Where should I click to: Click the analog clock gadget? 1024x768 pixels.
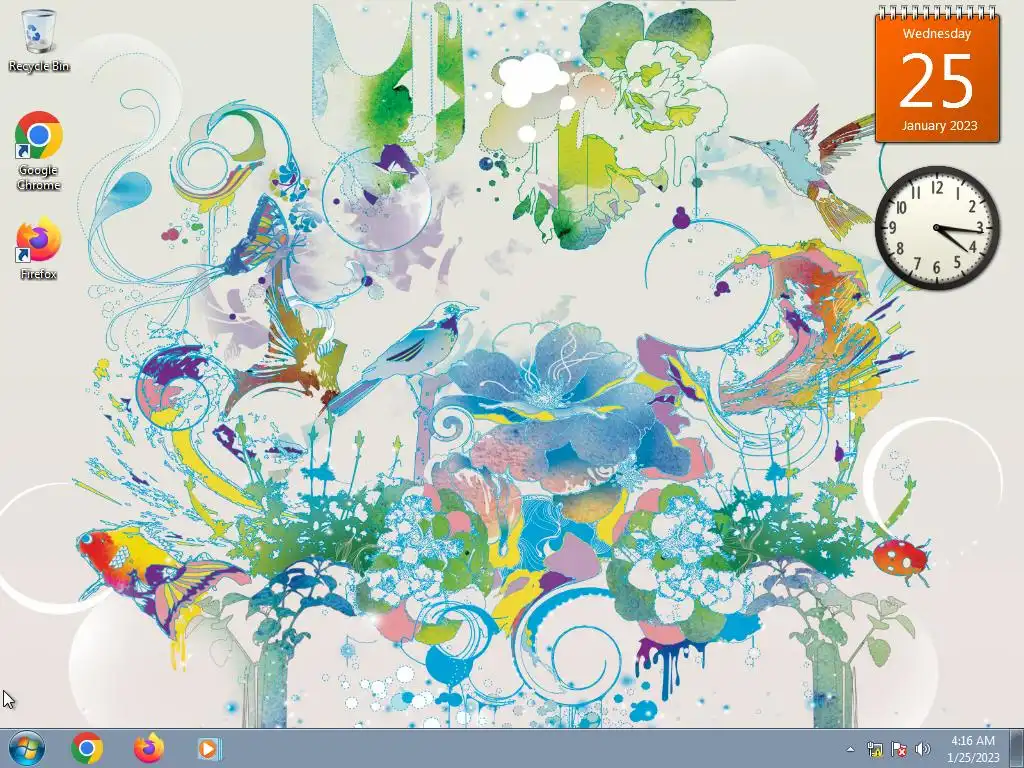(937, 228)
